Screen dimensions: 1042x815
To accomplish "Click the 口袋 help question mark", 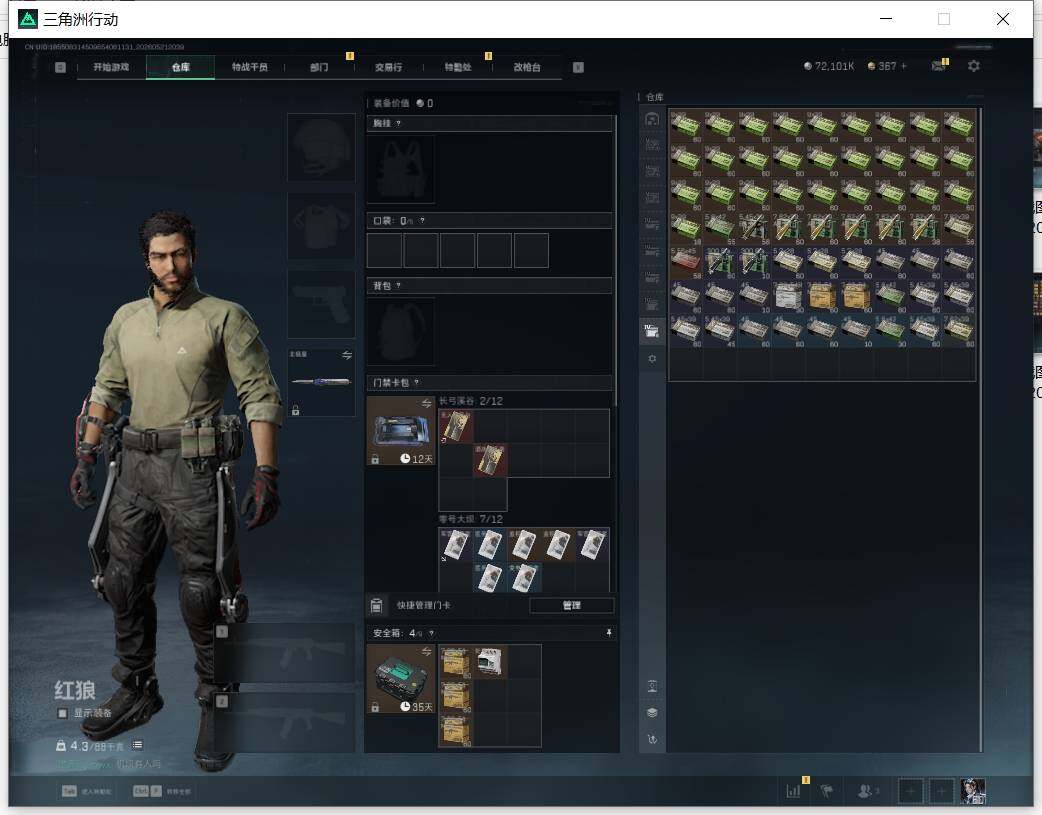I will (422, 221).
